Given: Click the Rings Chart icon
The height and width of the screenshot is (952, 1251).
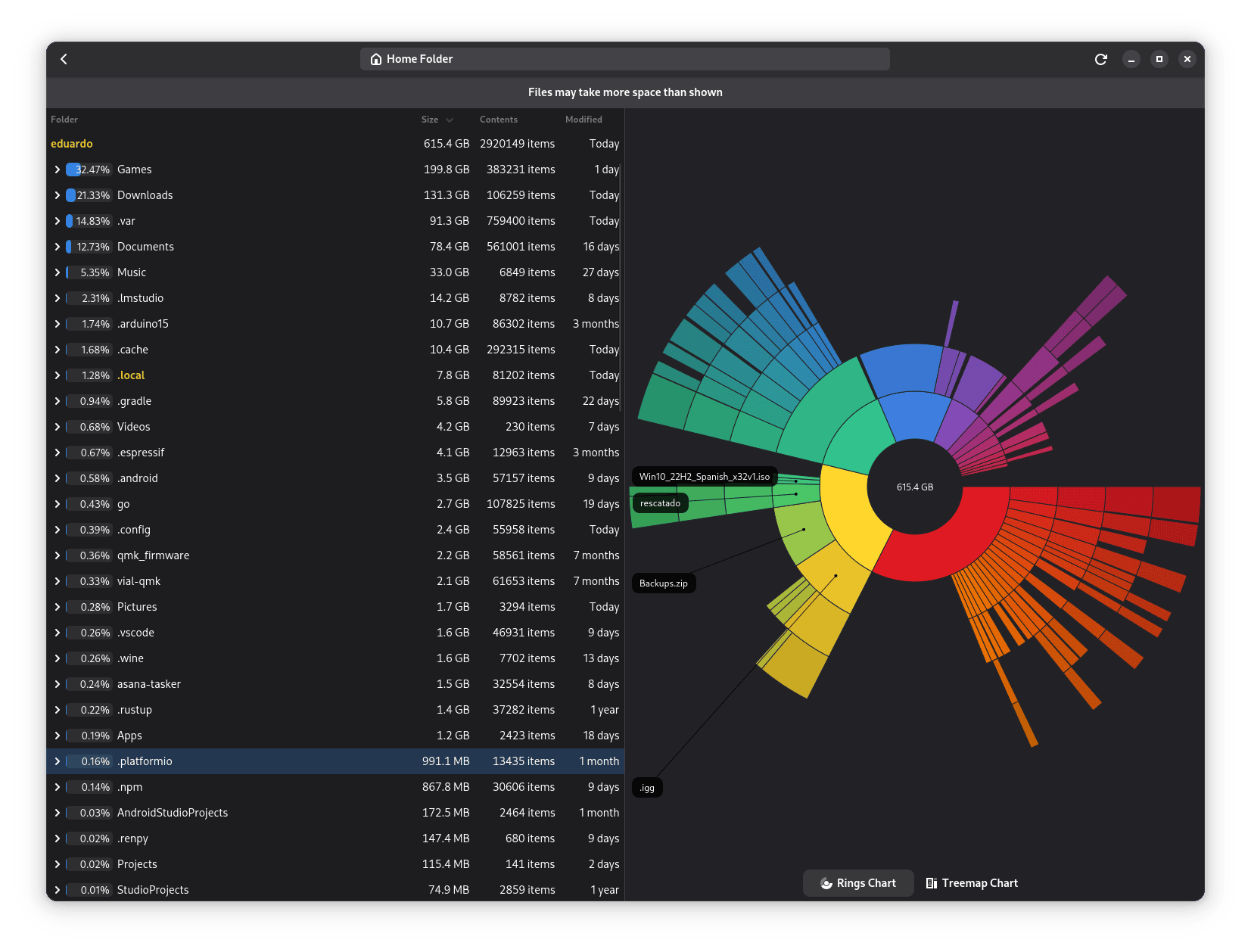Looking at the screenshot, I should point(826,883).
